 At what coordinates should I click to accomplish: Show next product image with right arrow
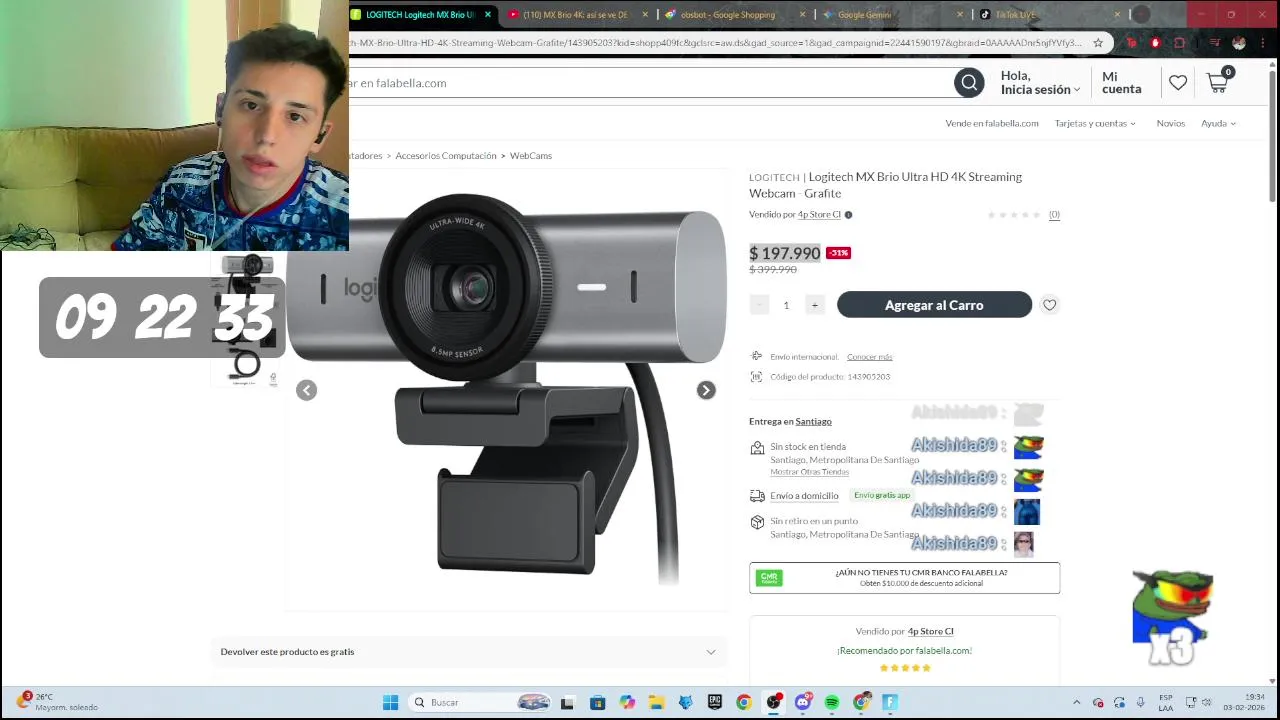706,391
